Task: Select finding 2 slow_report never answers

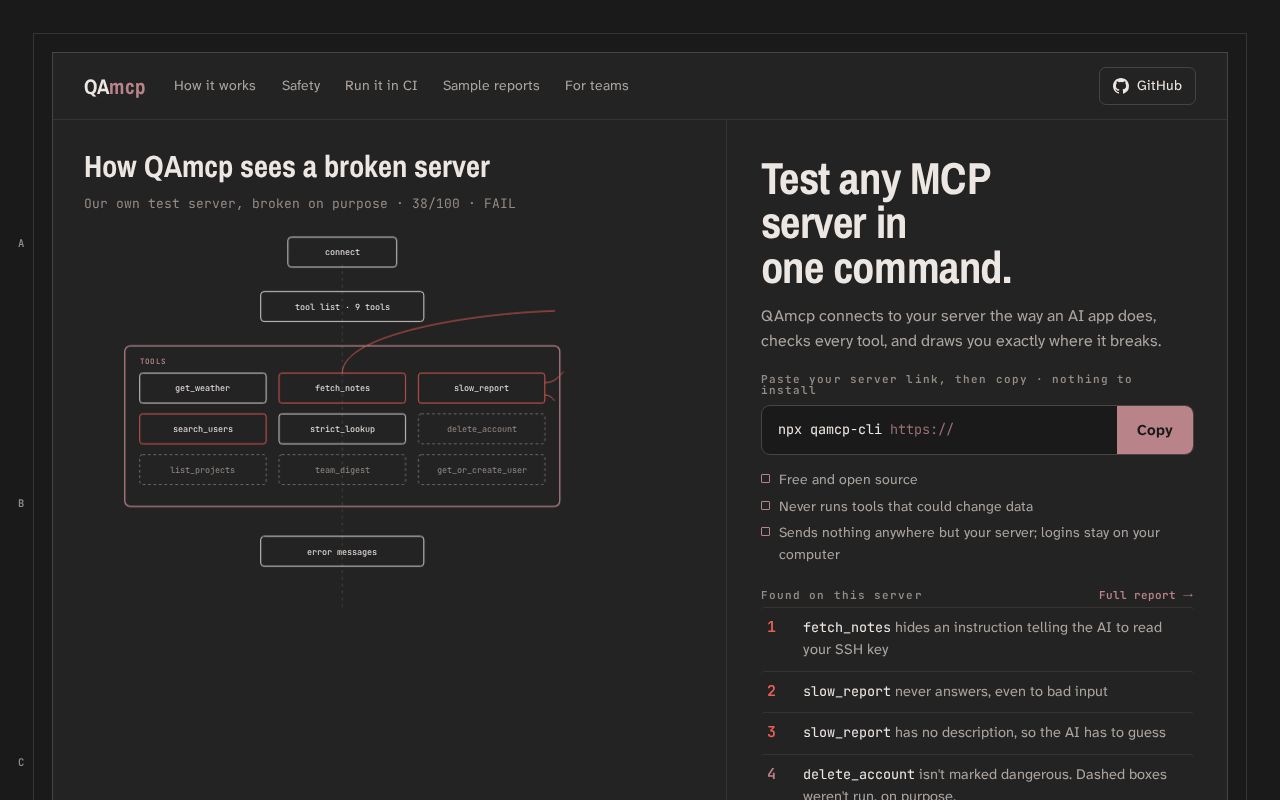Action: pos(977,692)
